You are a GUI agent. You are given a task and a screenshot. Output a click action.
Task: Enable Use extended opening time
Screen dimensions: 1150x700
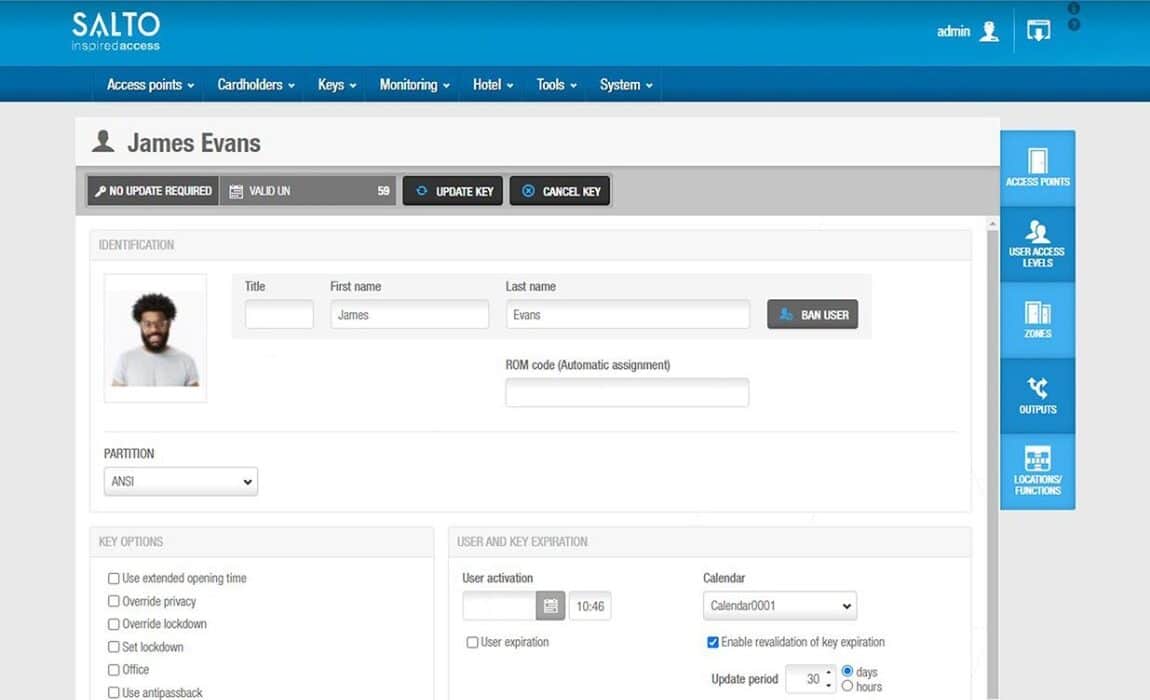(x=114, y=578)
